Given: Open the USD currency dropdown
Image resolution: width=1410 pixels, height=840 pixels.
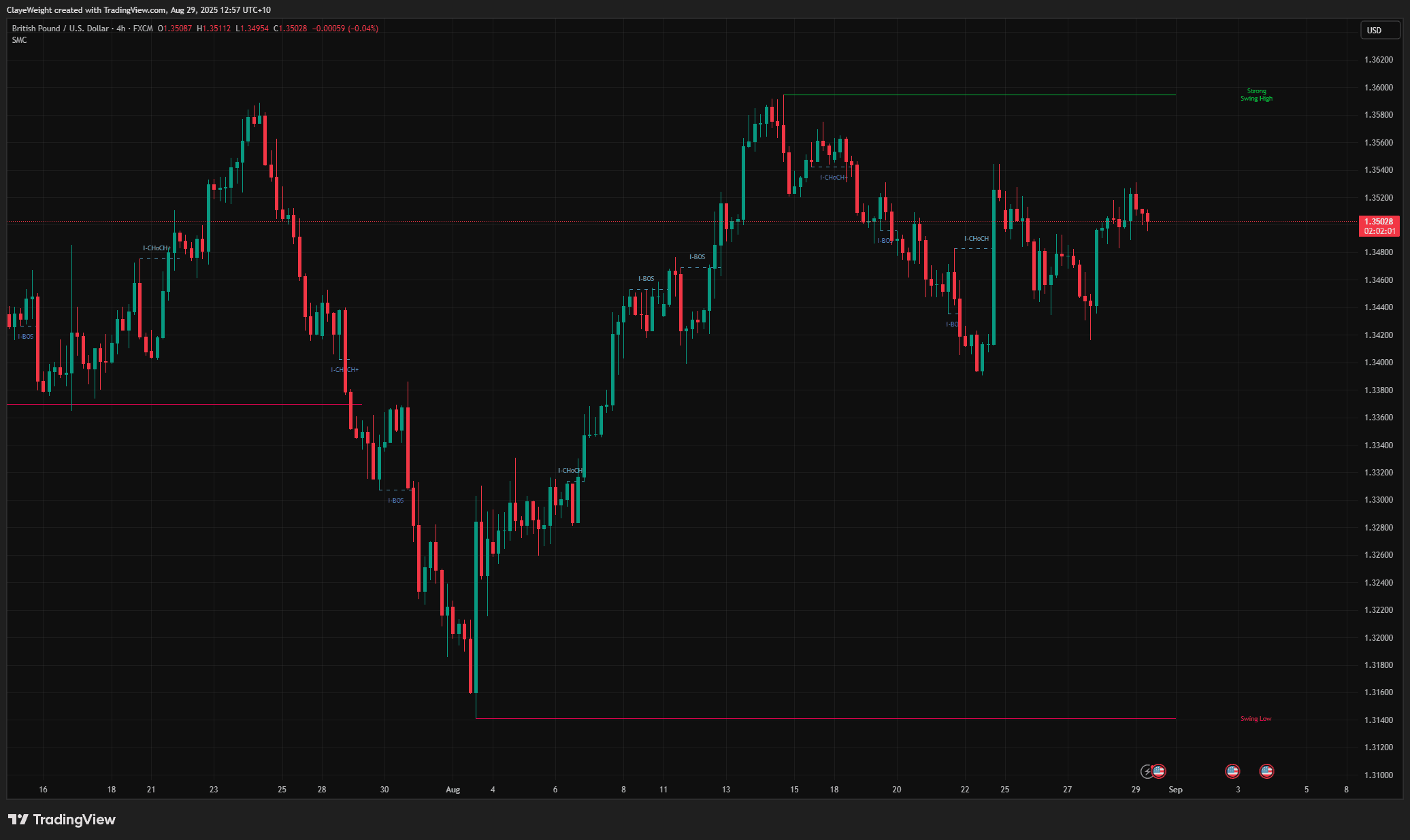Looking at the screenshot, I should click(1379, 30).
